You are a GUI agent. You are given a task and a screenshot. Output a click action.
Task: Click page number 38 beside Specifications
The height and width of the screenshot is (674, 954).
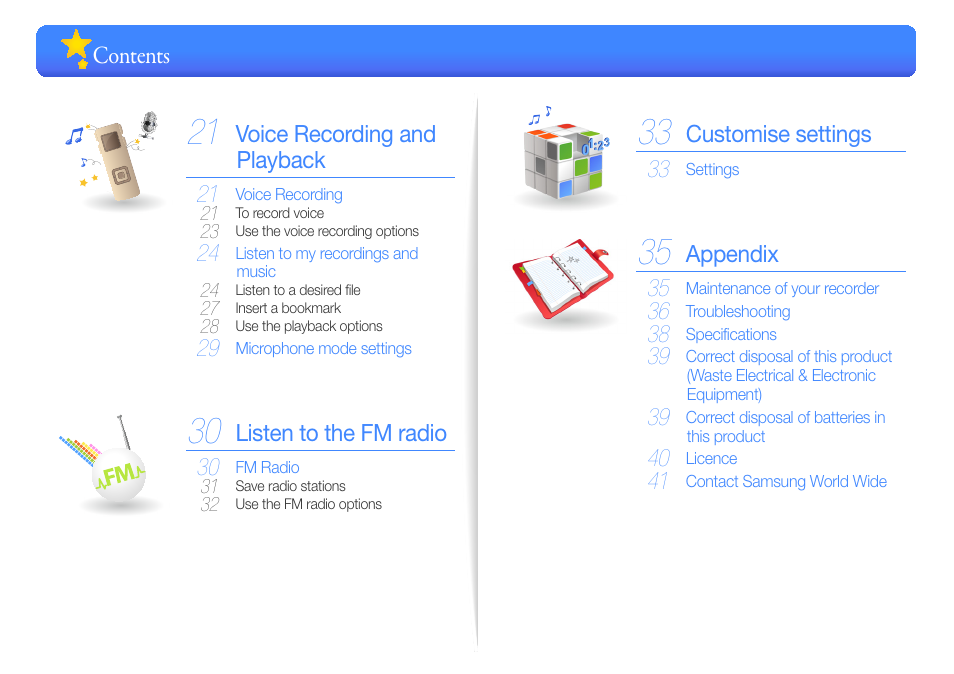click(x=659, y=335)
